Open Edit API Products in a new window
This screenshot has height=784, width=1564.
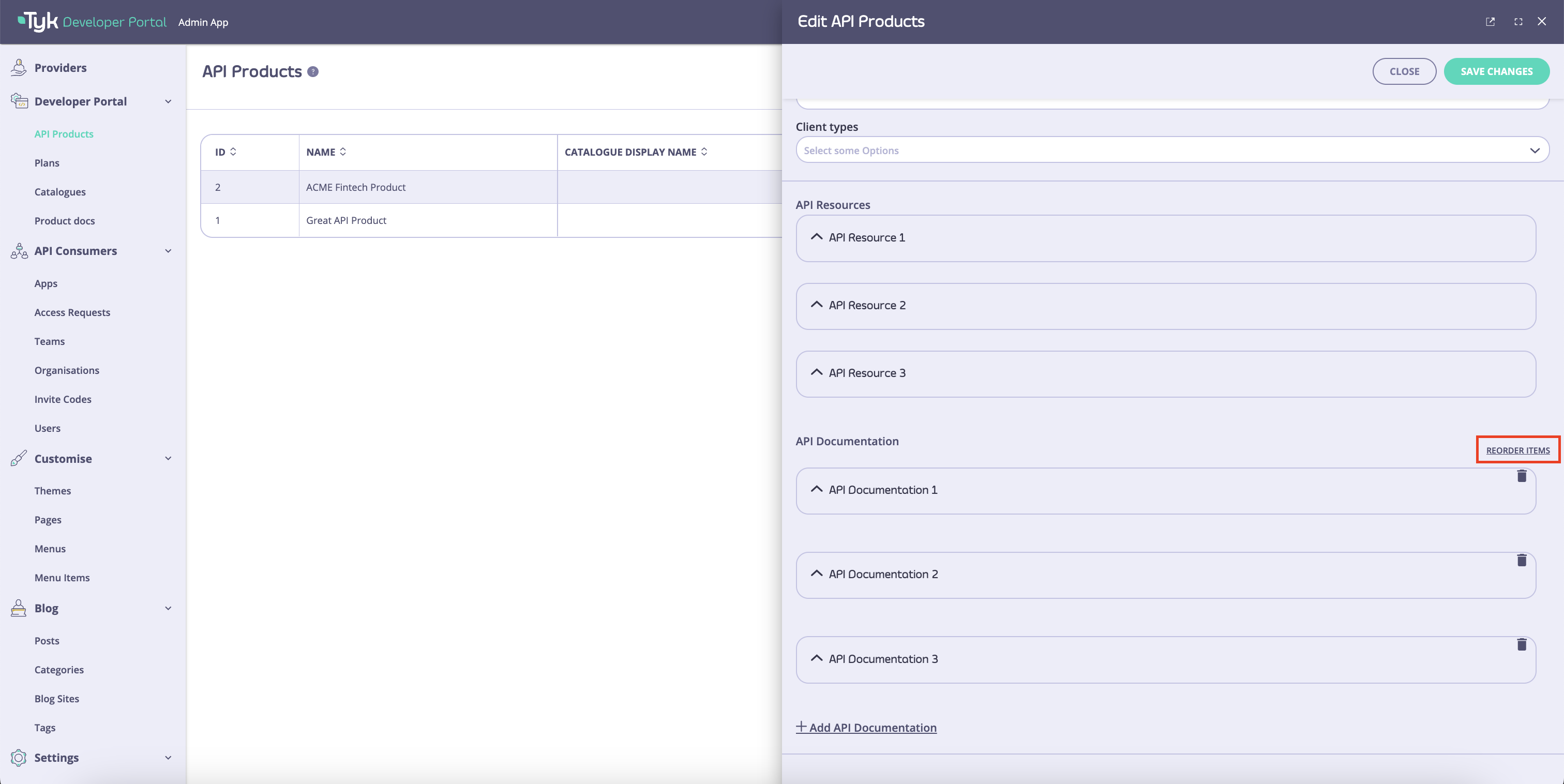[1491, 21]
